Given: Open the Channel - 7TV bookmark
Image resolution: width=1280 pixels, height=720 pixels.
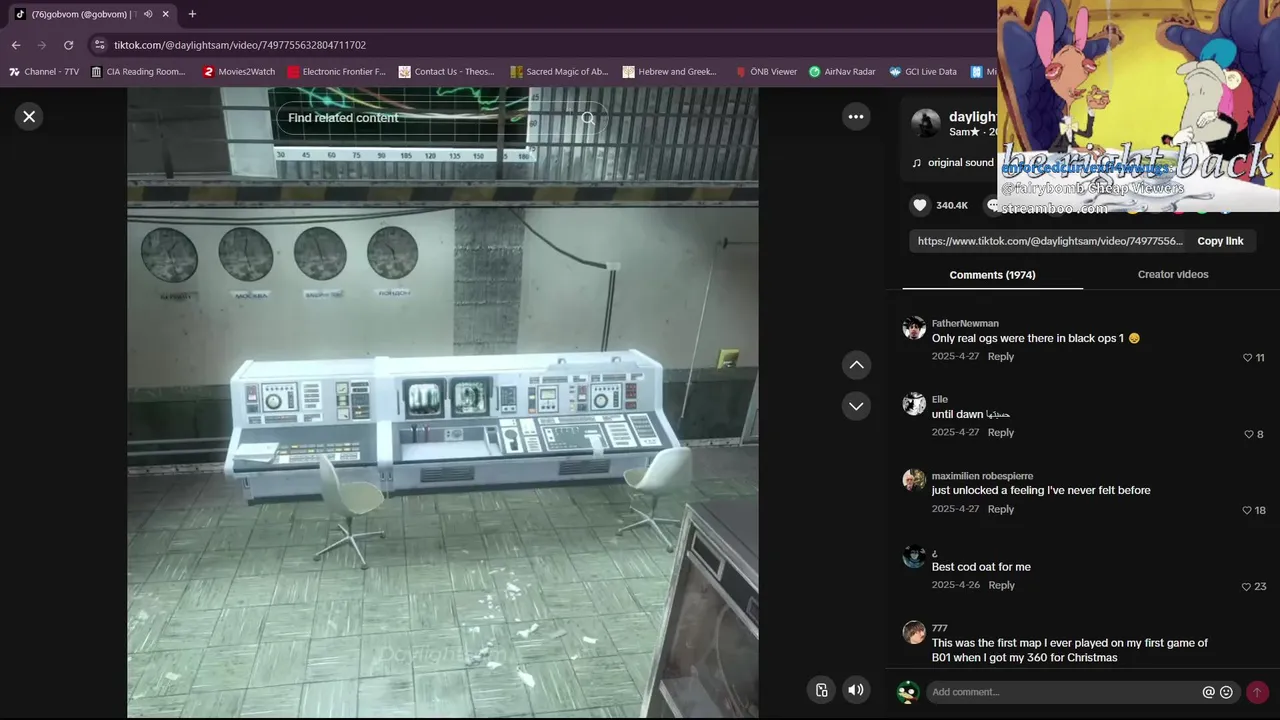Looking at the screenshot, I should [44, 72].
